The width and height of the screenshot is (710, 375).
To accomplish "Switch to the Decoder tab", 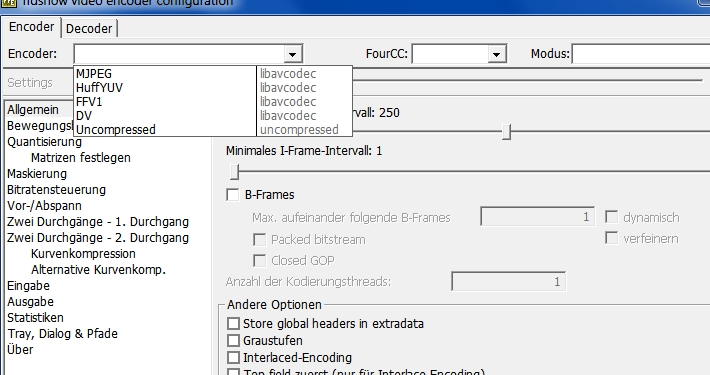I will (x=89, y=29).
